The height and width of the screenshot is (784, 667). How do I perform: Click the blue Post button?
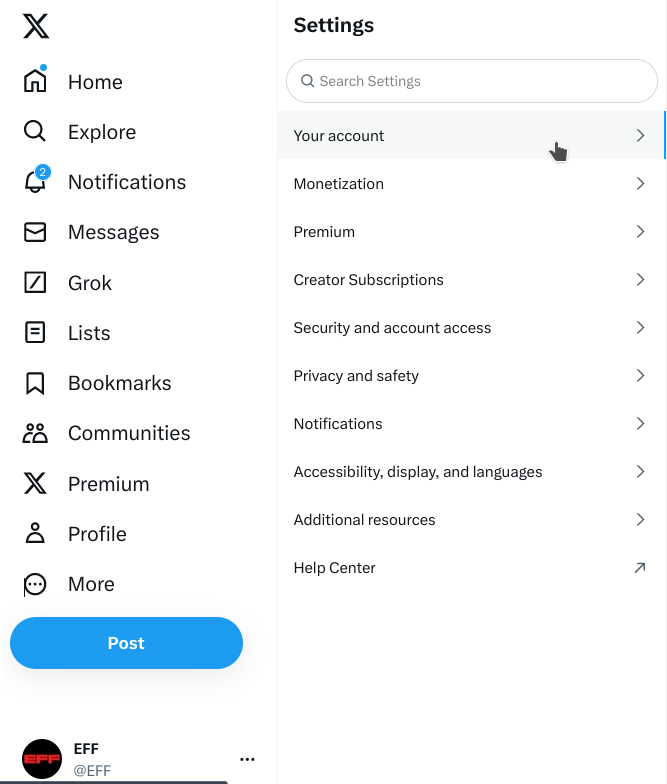(126, 643)
